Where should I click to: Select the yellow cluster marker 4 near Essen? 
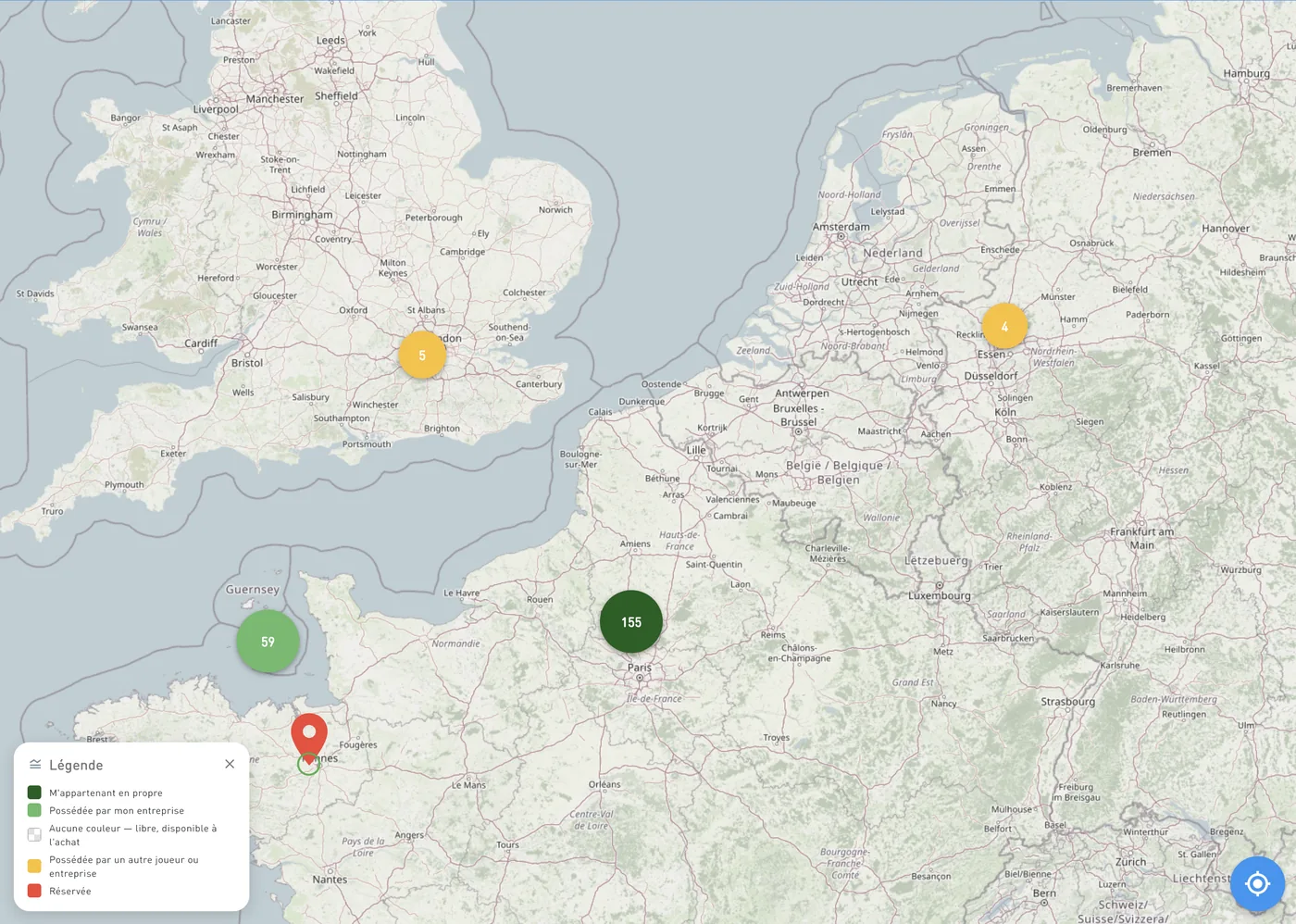(x=1004, y=327)
